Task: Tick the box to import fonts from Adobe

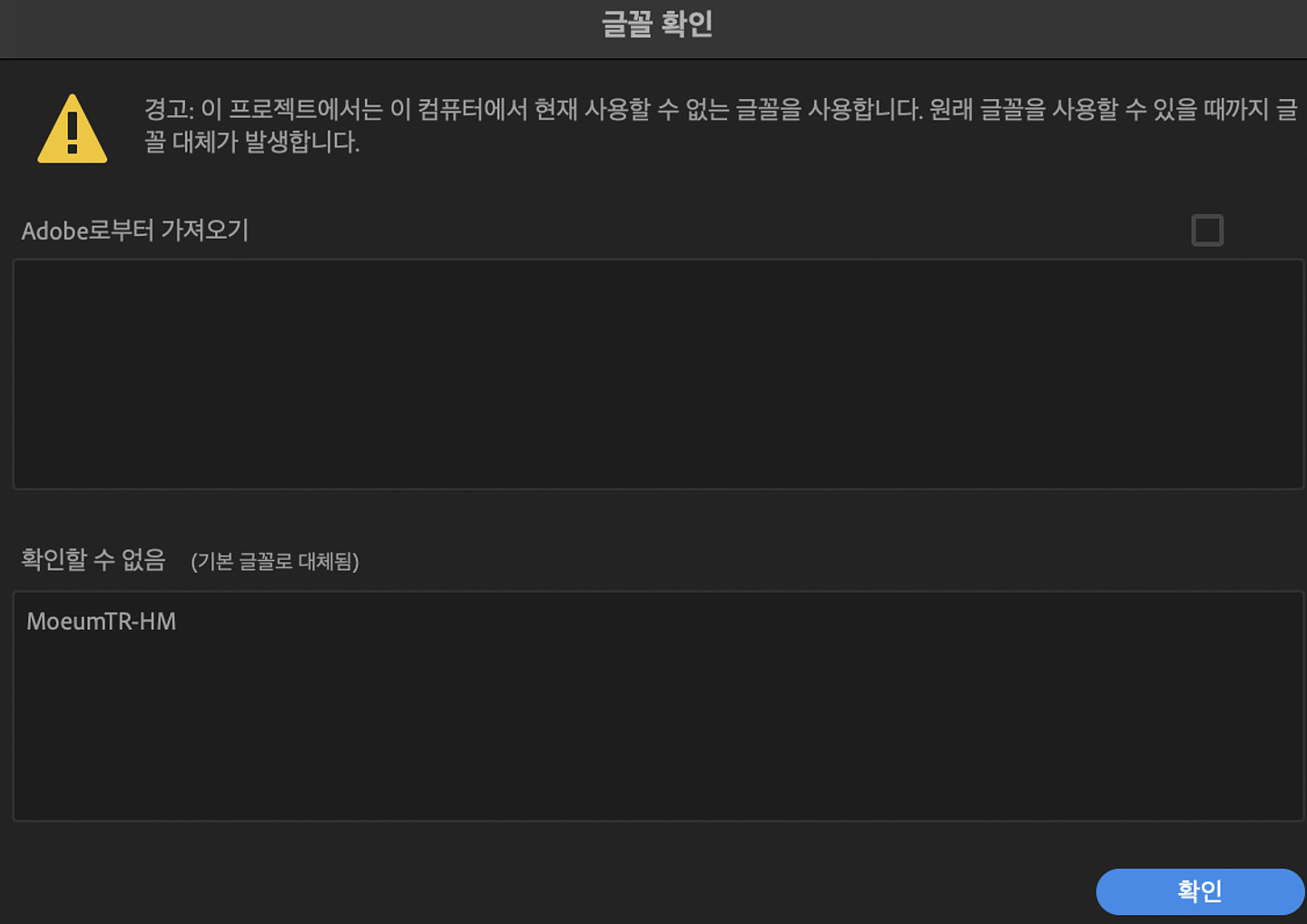Action: [1207, 231]
